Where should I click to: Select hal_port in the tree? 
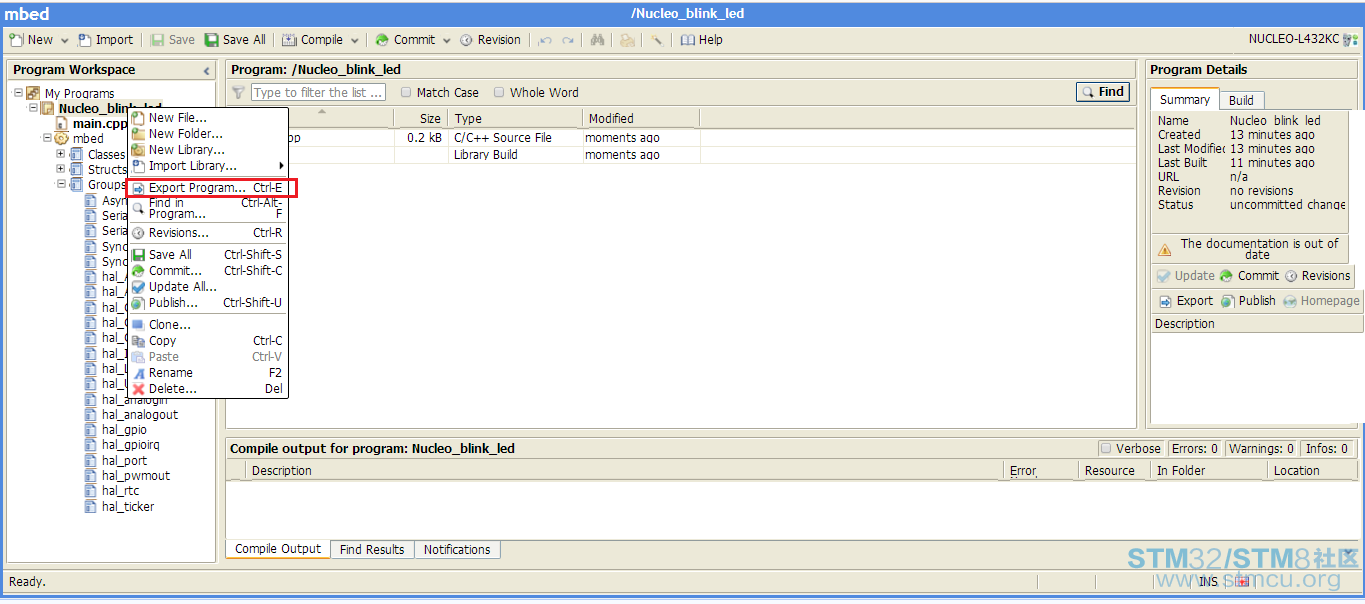tap(124, 461)
